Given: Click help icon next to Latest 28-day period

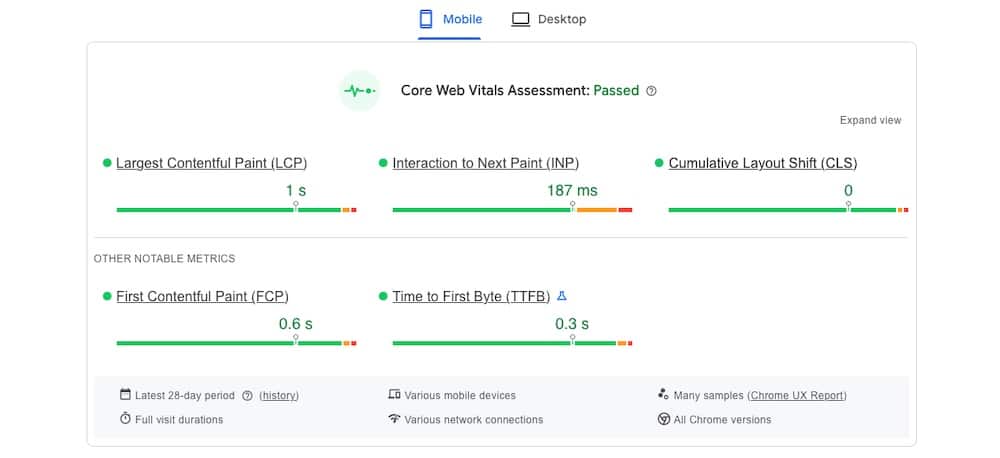Looking at the screenshot, I should pyautogui.click(x=247, y=396).
